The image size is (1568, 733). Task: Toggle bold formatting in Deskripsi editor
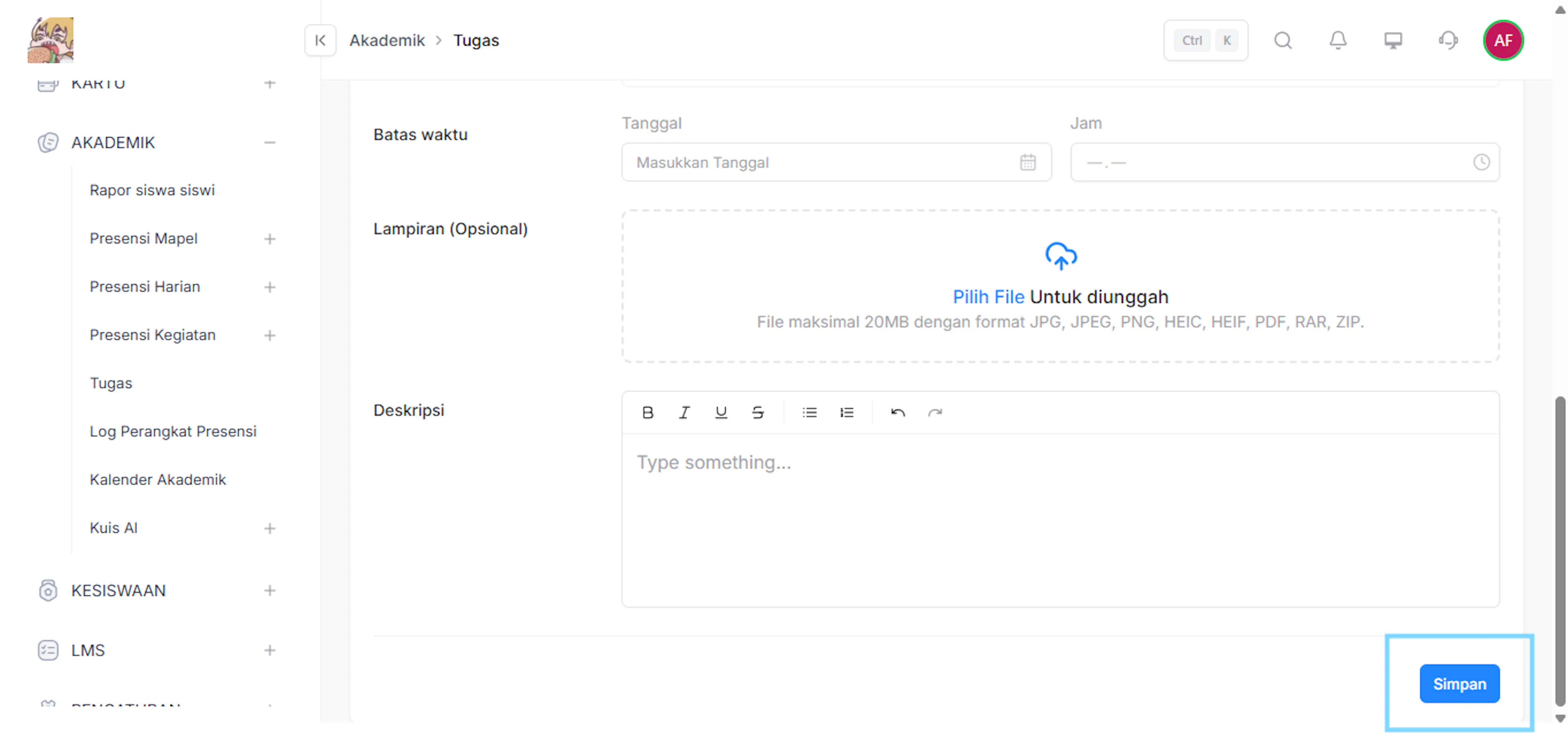(x=648, y=413)
